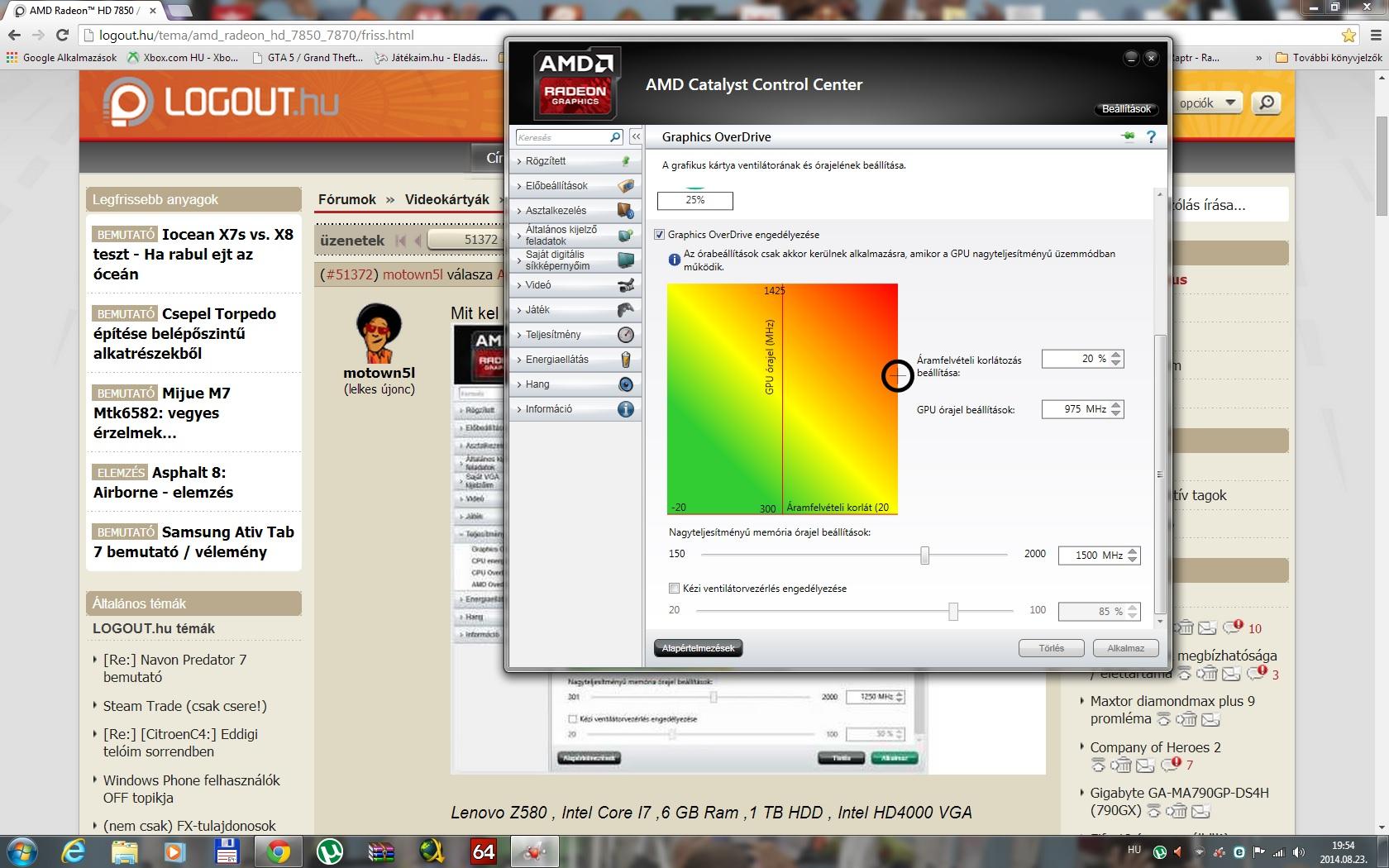Open Fórumok breadcrumb link
The height and width of the screenshot is (868, 1389).
click(347, 200)
